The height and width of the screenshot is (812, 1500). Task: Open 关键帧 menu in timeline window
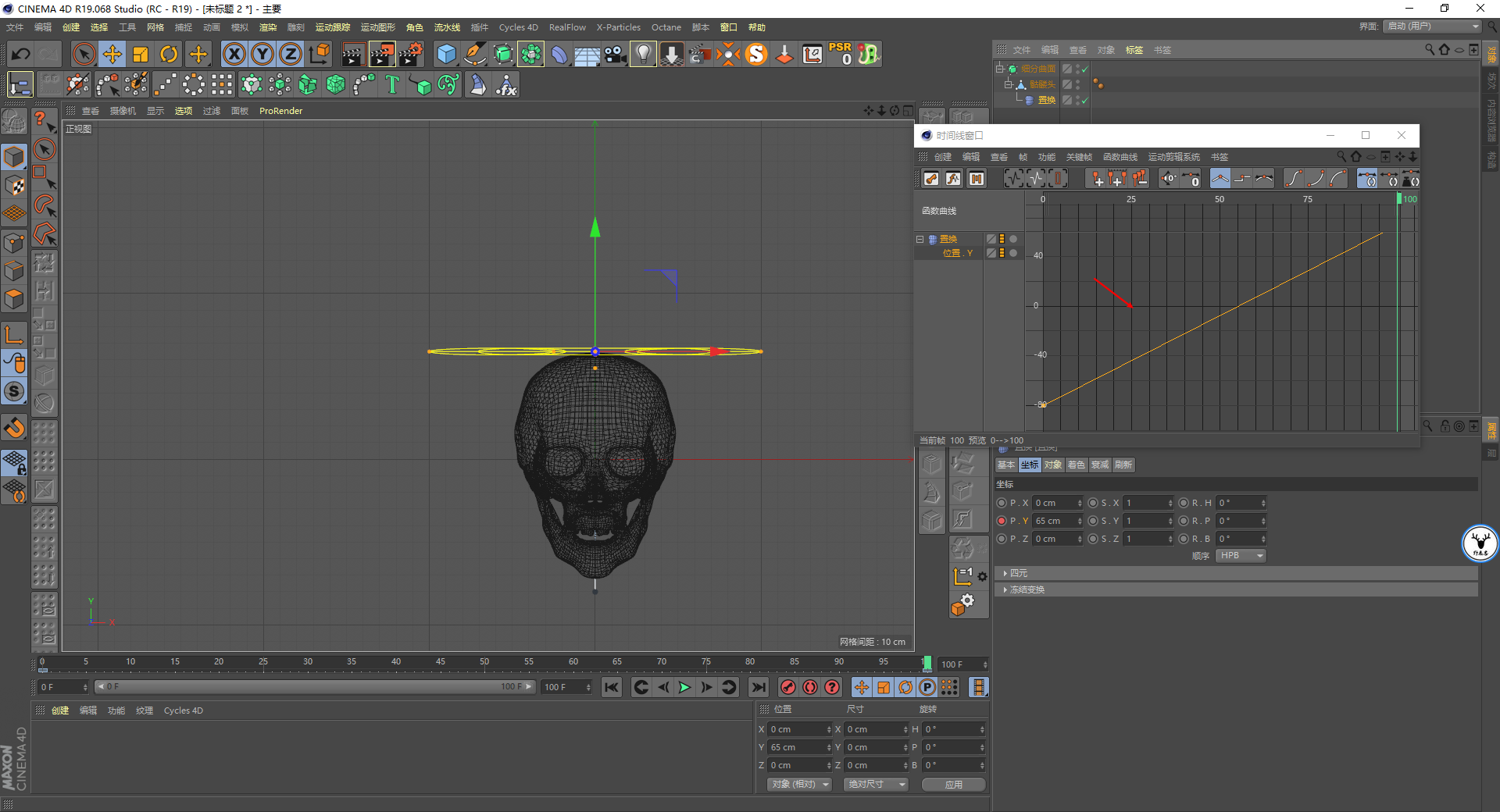click(1078, 157)
